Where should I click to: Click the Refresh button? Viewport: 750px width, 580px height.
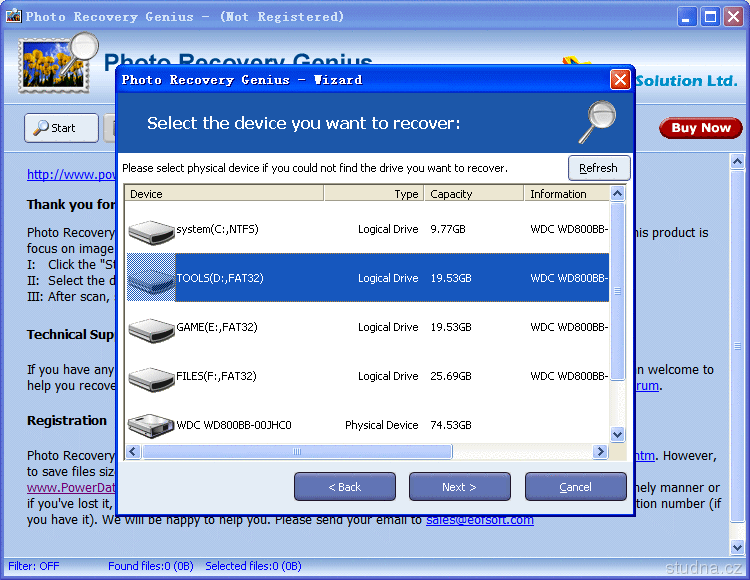599,168
